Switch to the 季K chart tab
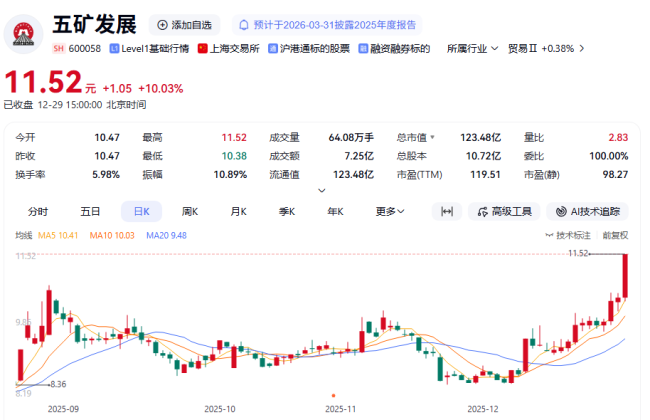650x420 pixels. tap(287, 211)
